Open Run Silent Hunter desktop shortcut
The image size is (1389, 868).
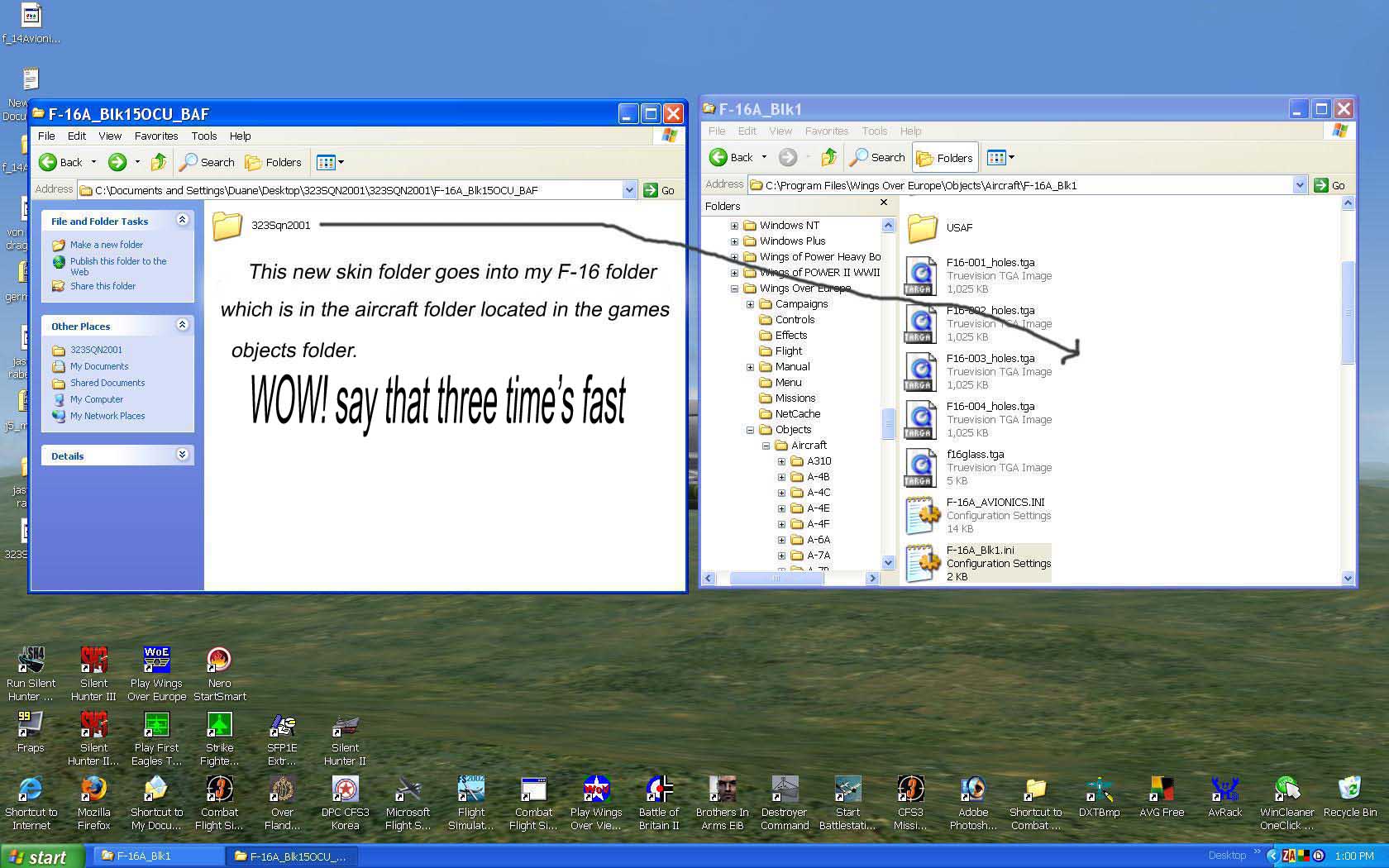(31, 674)
